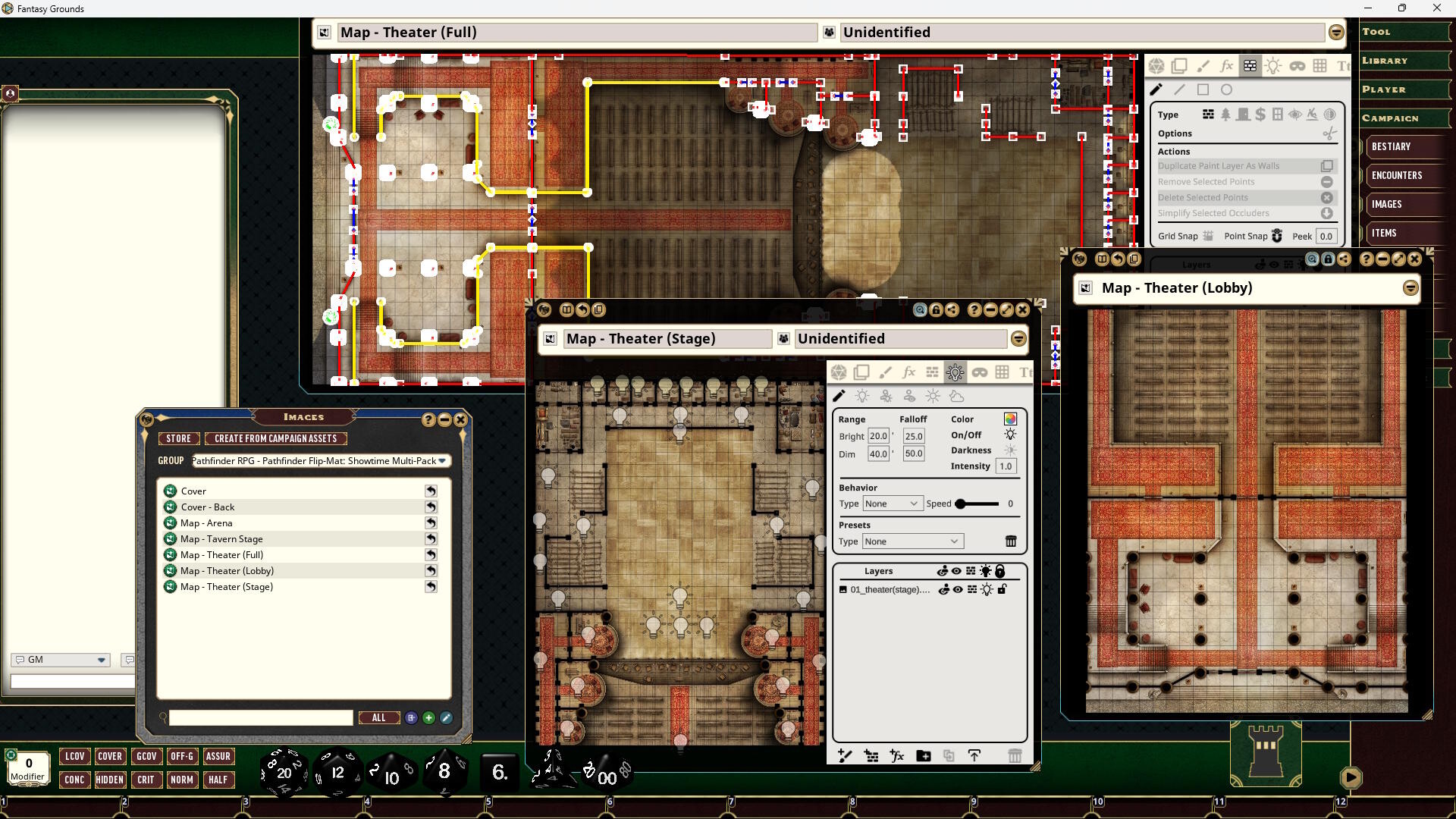This screenshot has height=819, width=1456.
Task: Toggle the Layers header eye visibility icon
Action: [957, 571]
